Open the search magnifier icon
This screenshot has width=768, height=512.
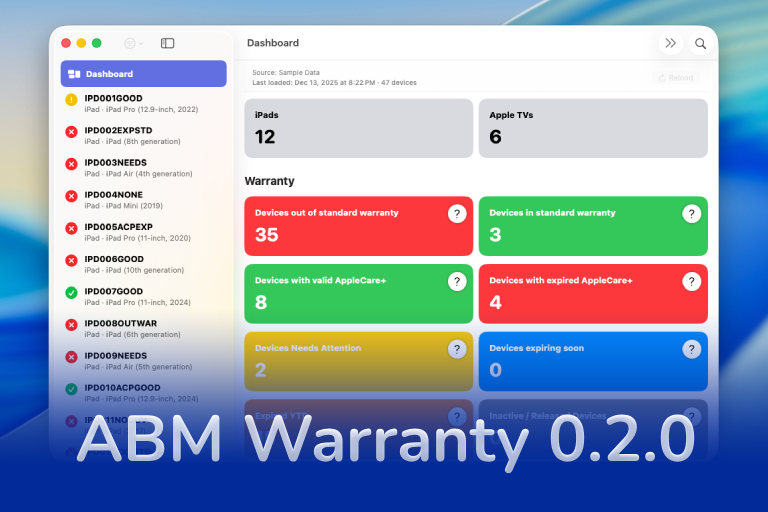700,43
